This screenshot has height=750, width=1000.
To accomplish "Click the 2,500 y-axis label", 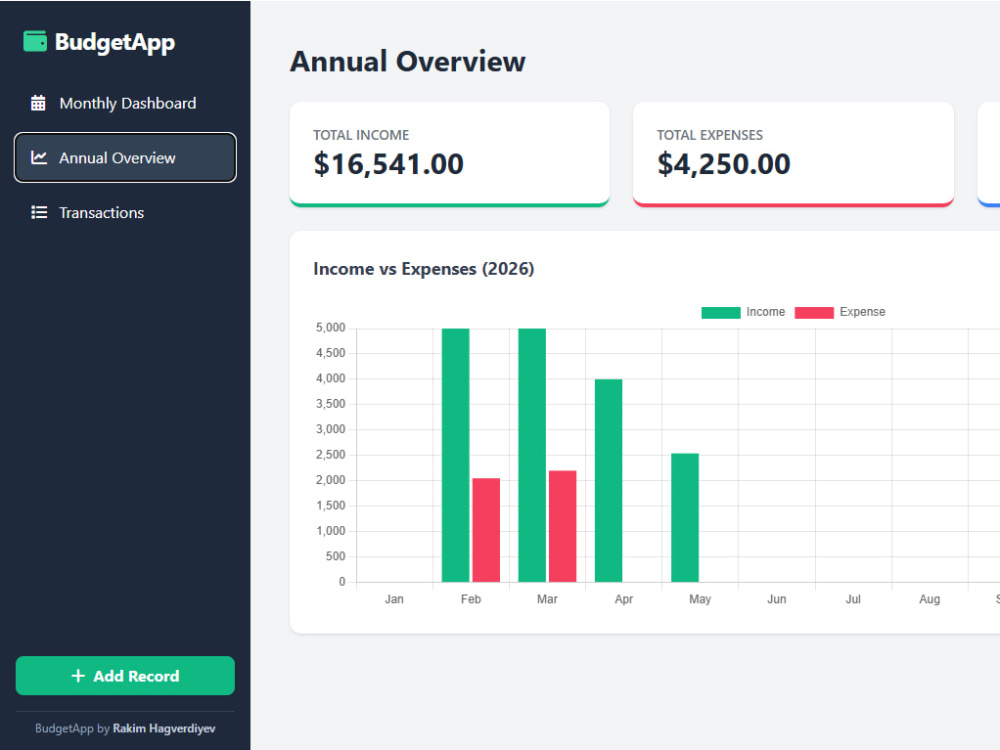I will point(330,454).
